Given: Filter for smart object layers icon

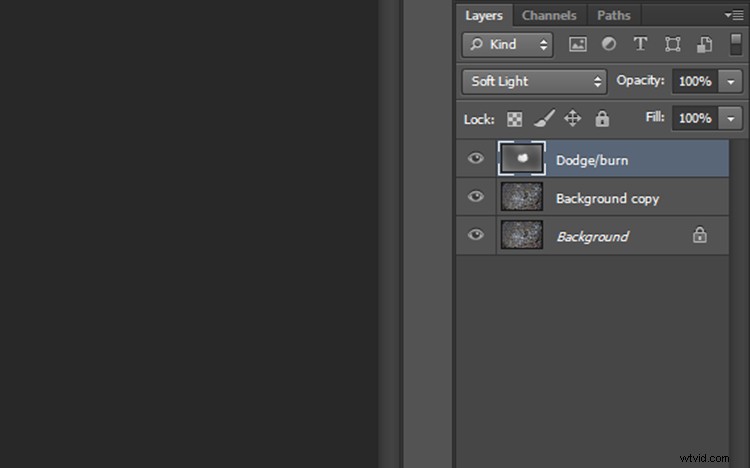Looking at the screenshot, I should (704, 45).
